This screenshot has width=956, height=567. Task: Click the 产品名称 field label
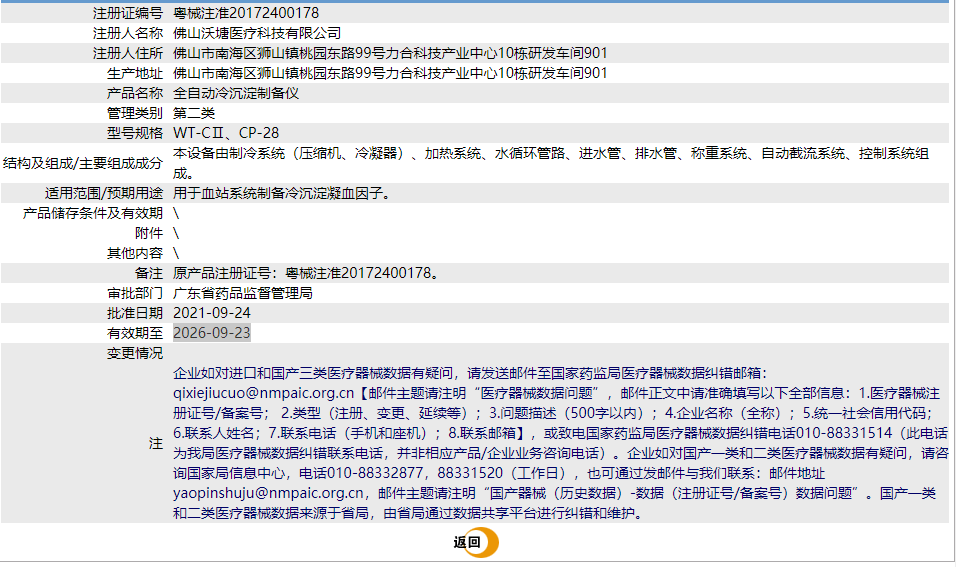point(135,93)
